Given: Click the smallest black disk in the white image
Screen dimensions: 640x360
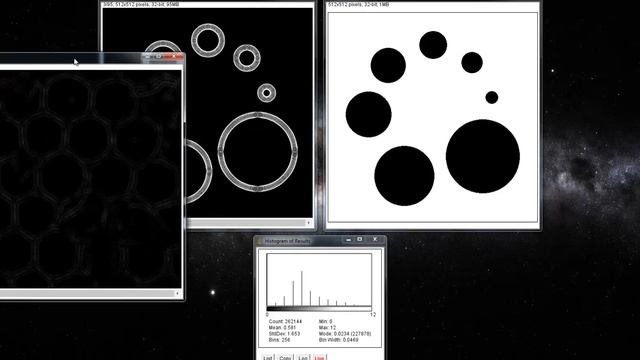Looking at the screenshot, I should click(491, 98).
